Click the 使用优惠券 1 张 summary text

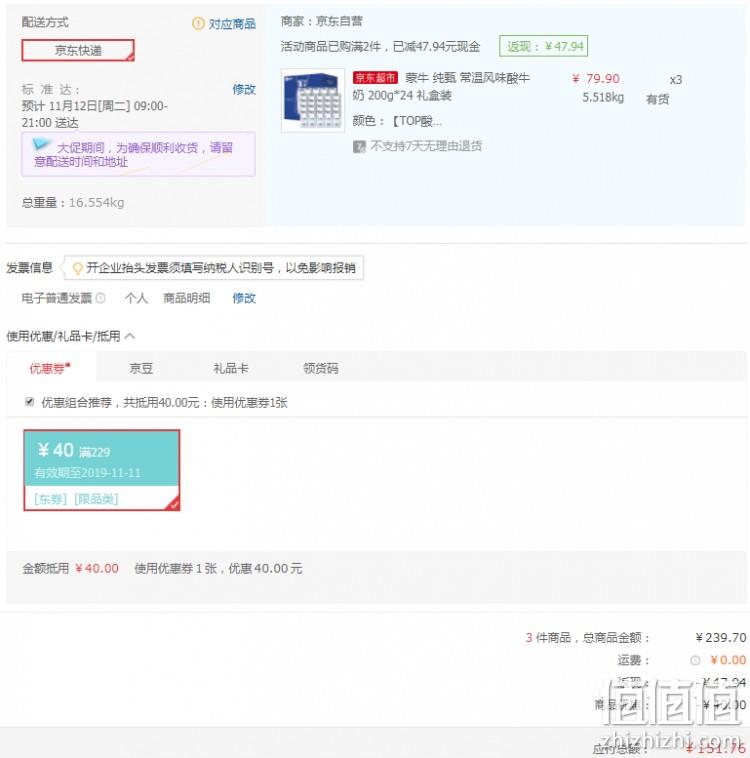218,568
